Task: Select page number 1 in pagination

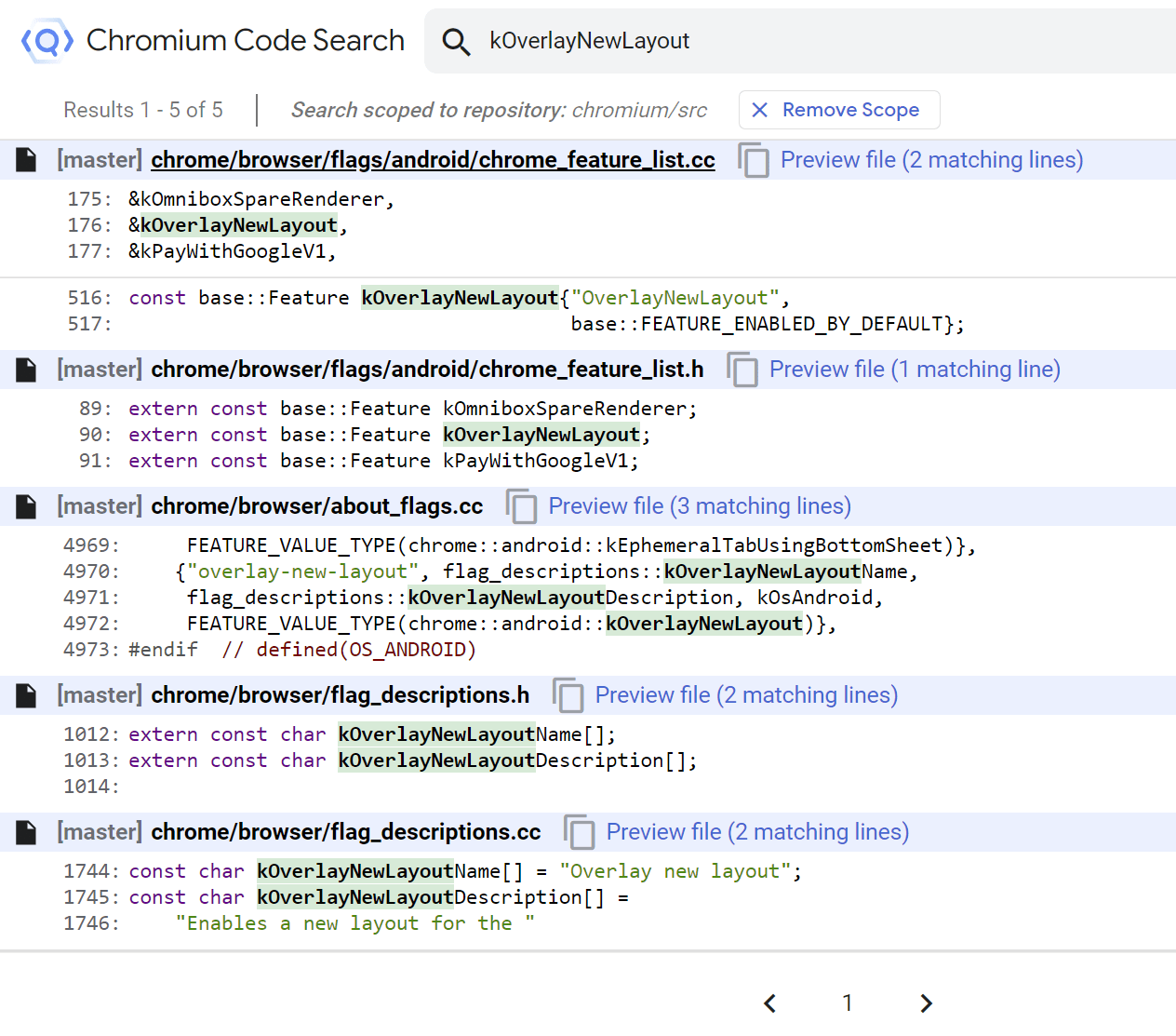Action: (848, 1003)
